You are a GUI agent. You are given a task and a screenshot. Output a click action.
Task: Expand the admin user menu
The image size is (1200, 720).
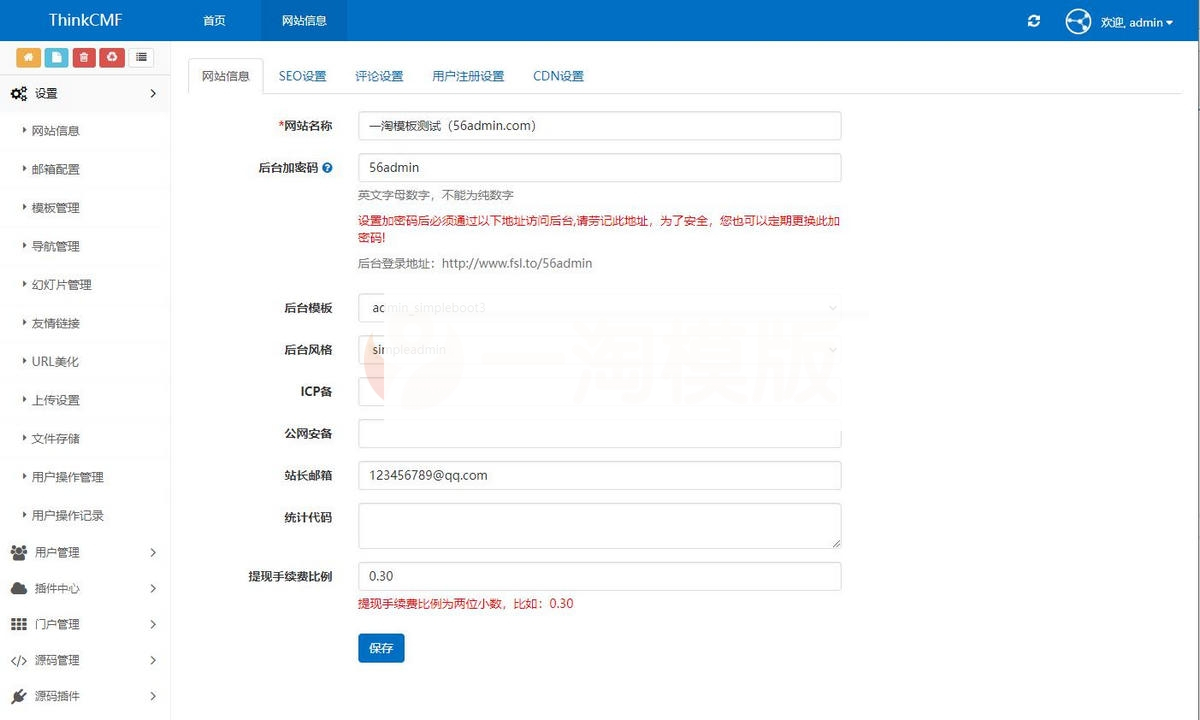click(x=1140, y=21)
